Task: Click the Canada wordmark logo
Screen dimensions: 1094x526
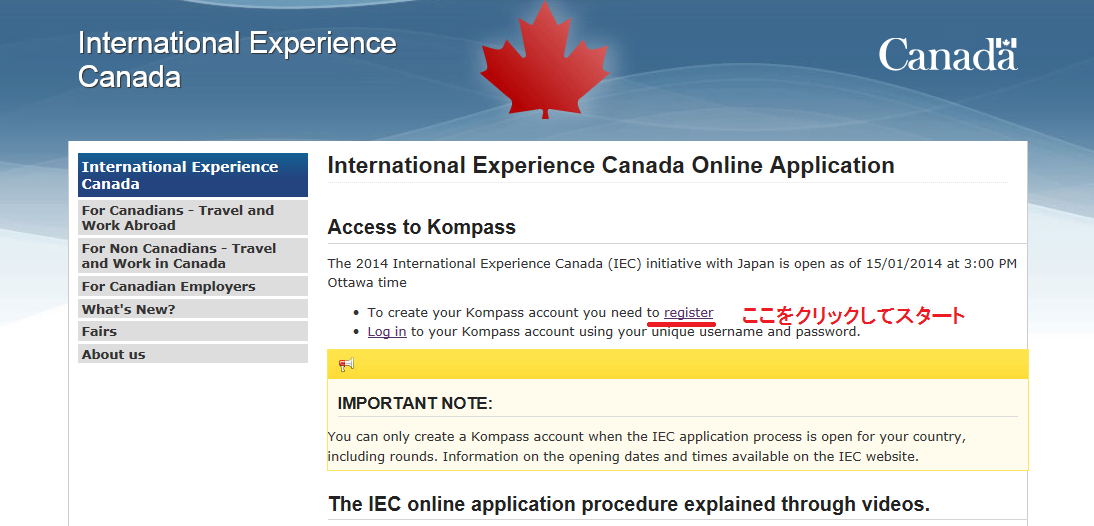Action: tap(947, 54)
